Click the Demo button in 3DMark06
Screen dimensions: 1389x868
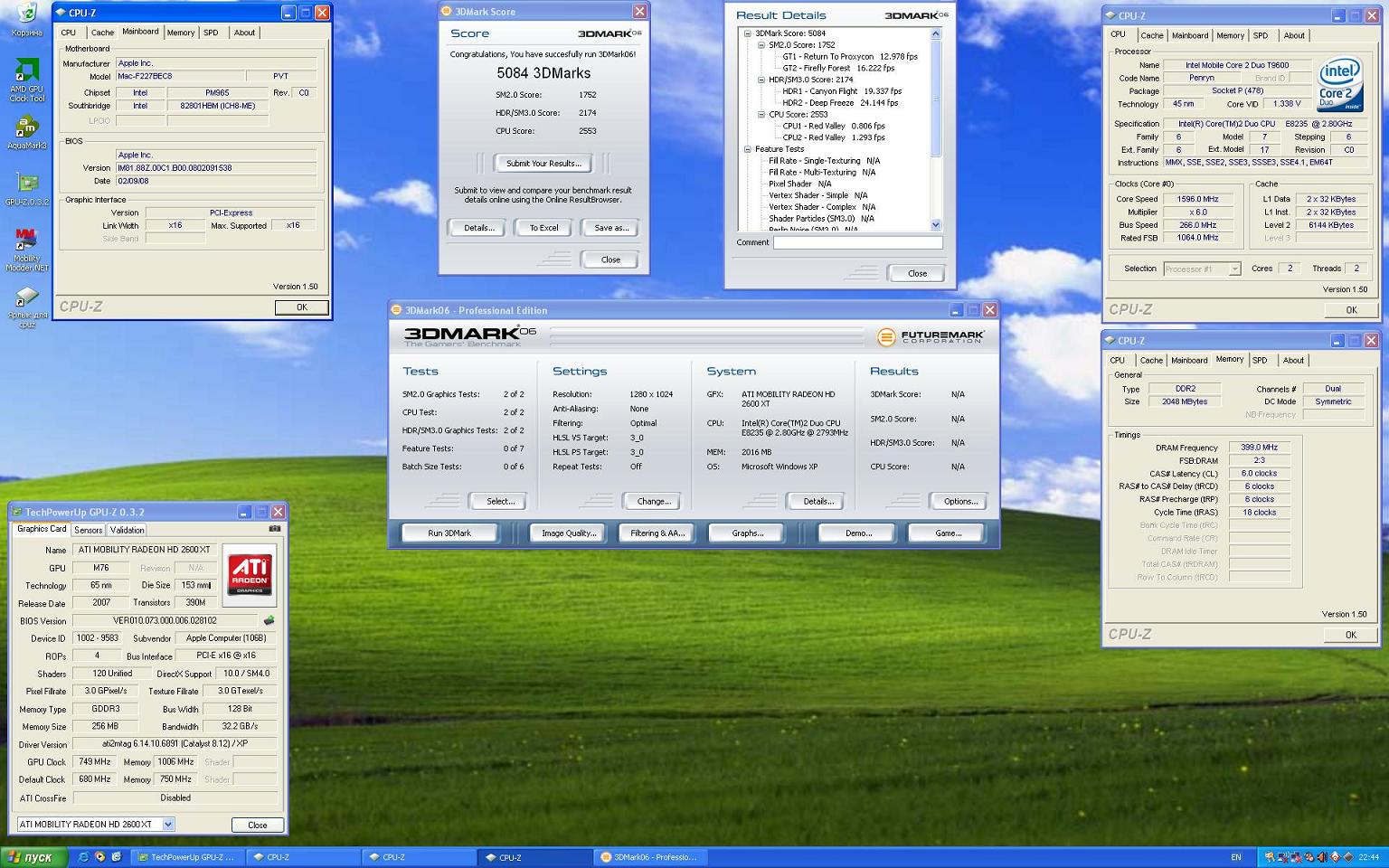click(x=857, y=533)
